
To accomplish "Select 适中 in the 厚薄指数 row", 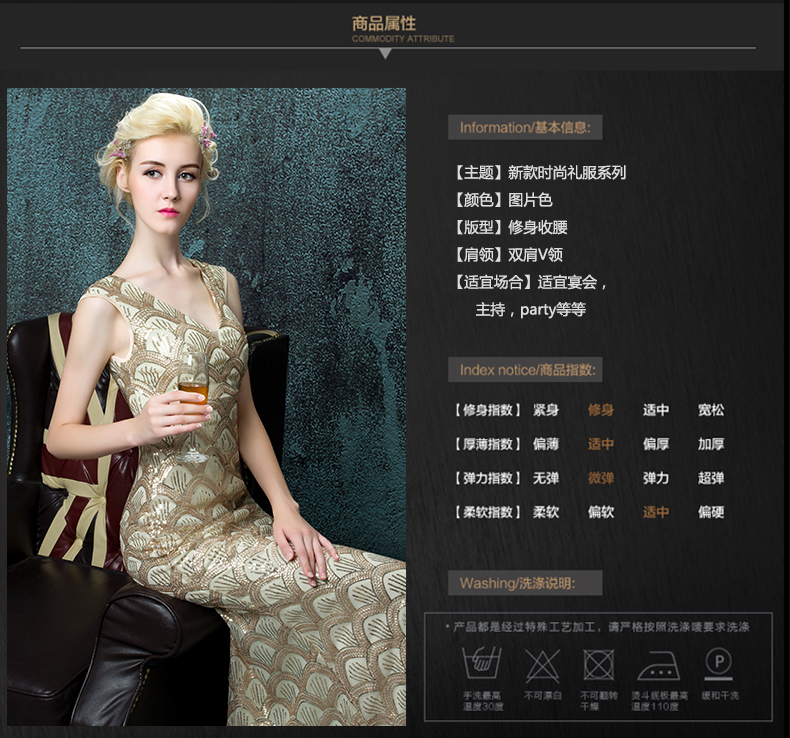I will pyautogui.click(x=601, y=444).
